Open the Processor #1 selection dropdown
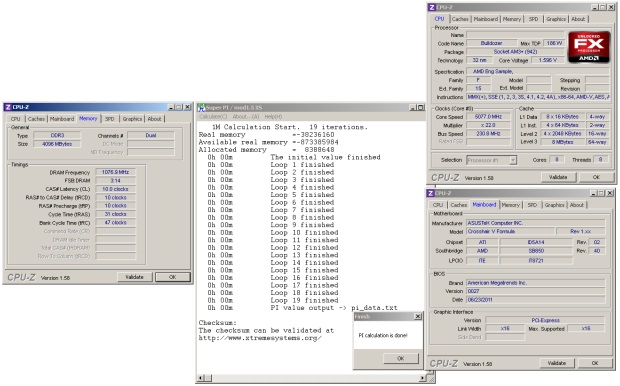Image resolution: width=620 pixels, height=386 pixels. pos(513,160)
